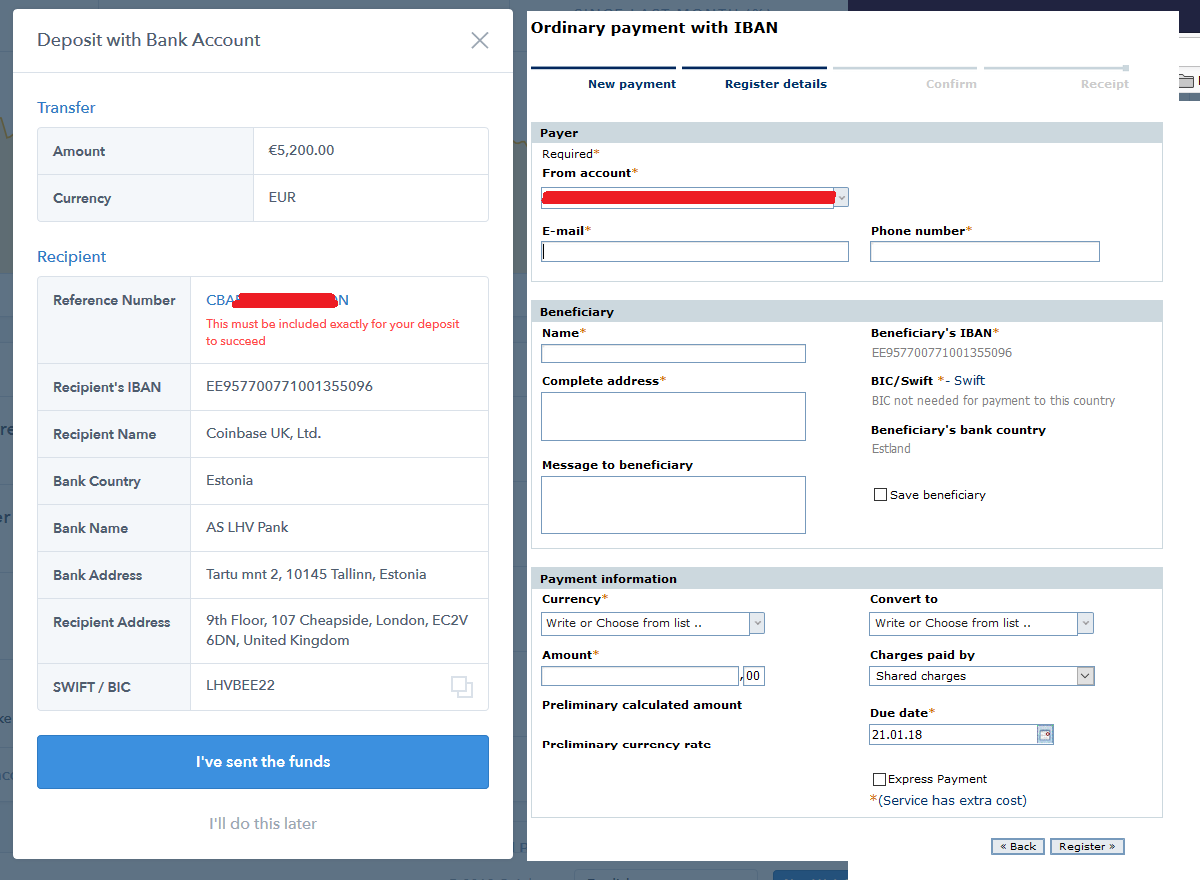Open the Currency combo box
The width and height of the screenshot is (1200, 880).
(x=653, y=623)
